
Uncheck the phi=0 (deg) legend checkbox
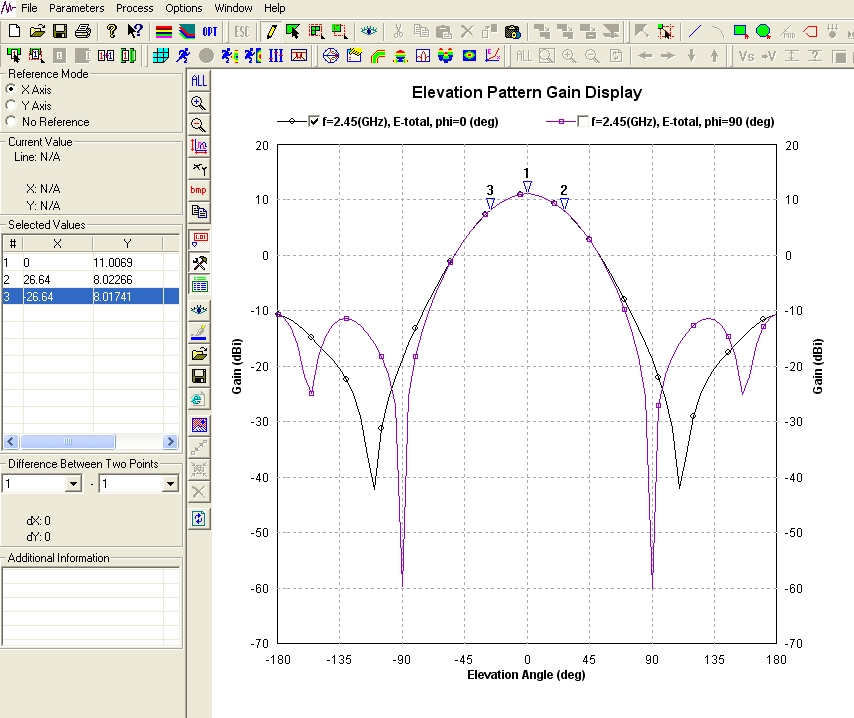tap(316, 122)
